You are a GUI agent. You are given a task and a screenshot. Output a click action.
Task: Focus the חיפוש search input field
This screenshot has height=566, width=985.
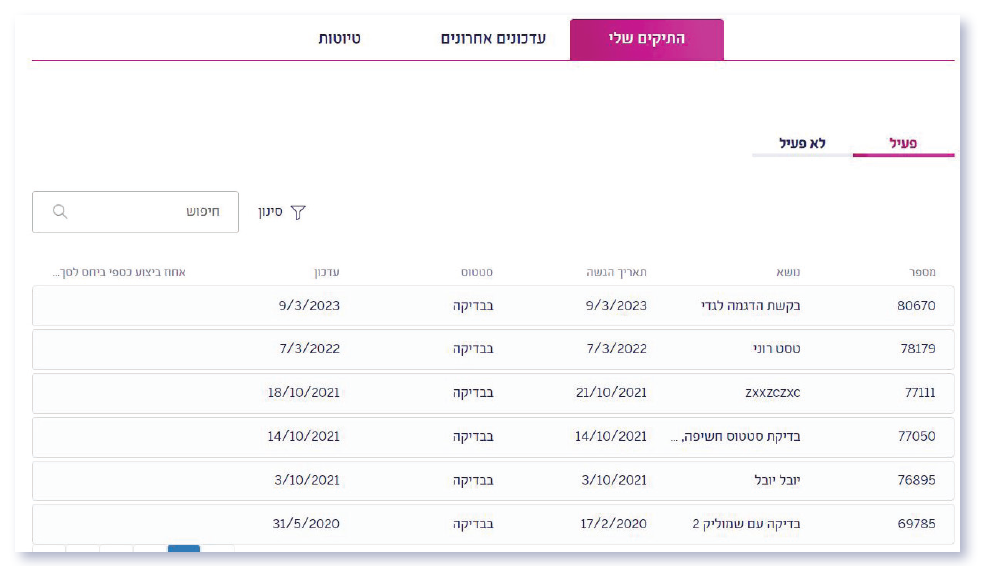tap(150, 212)
